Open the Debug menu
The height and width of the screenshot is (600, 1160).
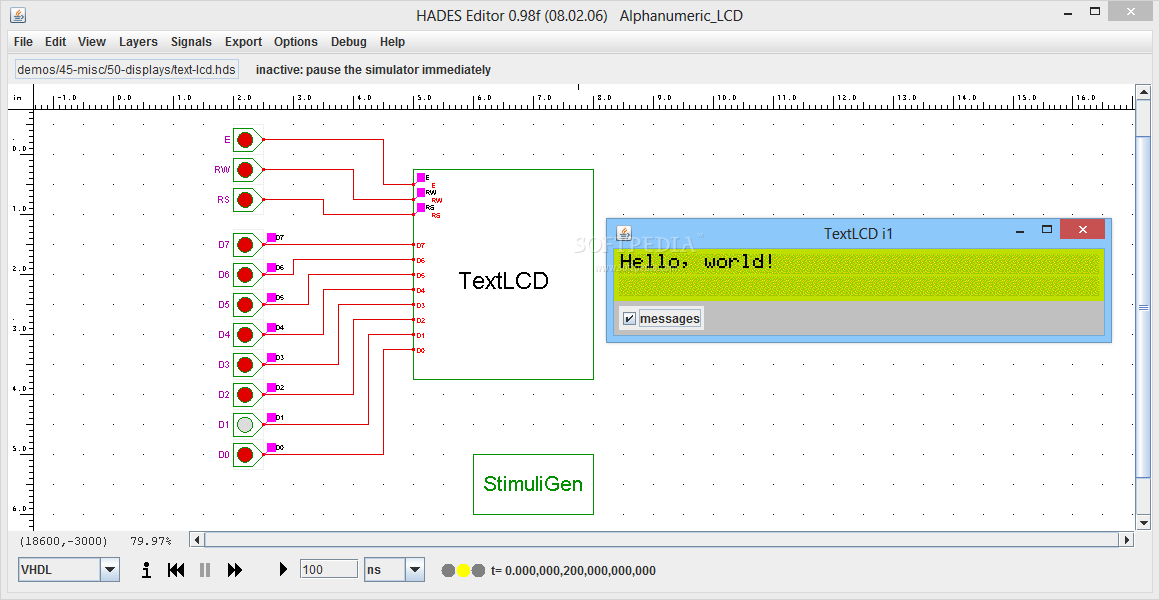pos(348,42)
